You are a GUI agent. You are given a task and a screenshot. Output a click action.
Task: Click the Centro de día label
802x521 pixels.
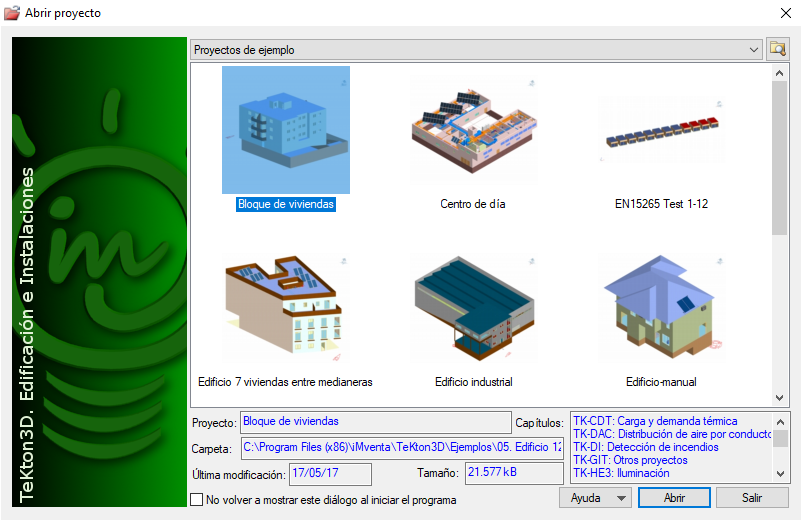(x=473, y=204)
